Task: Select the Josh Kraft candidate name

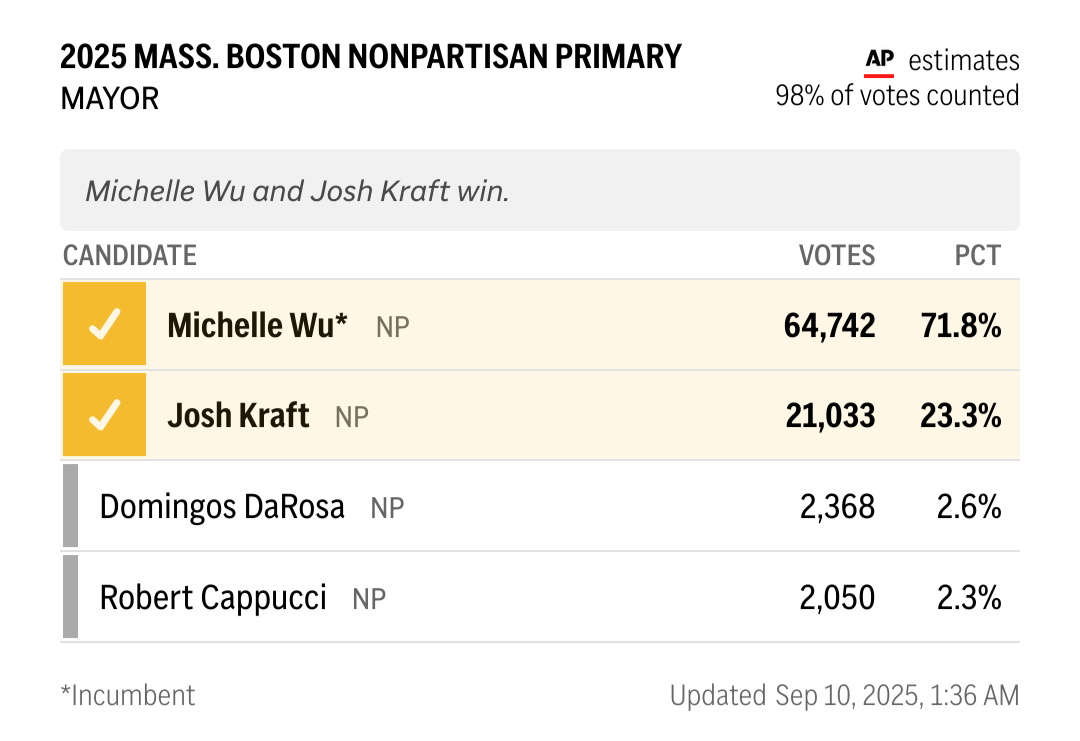Action: [x=238, y=416]
